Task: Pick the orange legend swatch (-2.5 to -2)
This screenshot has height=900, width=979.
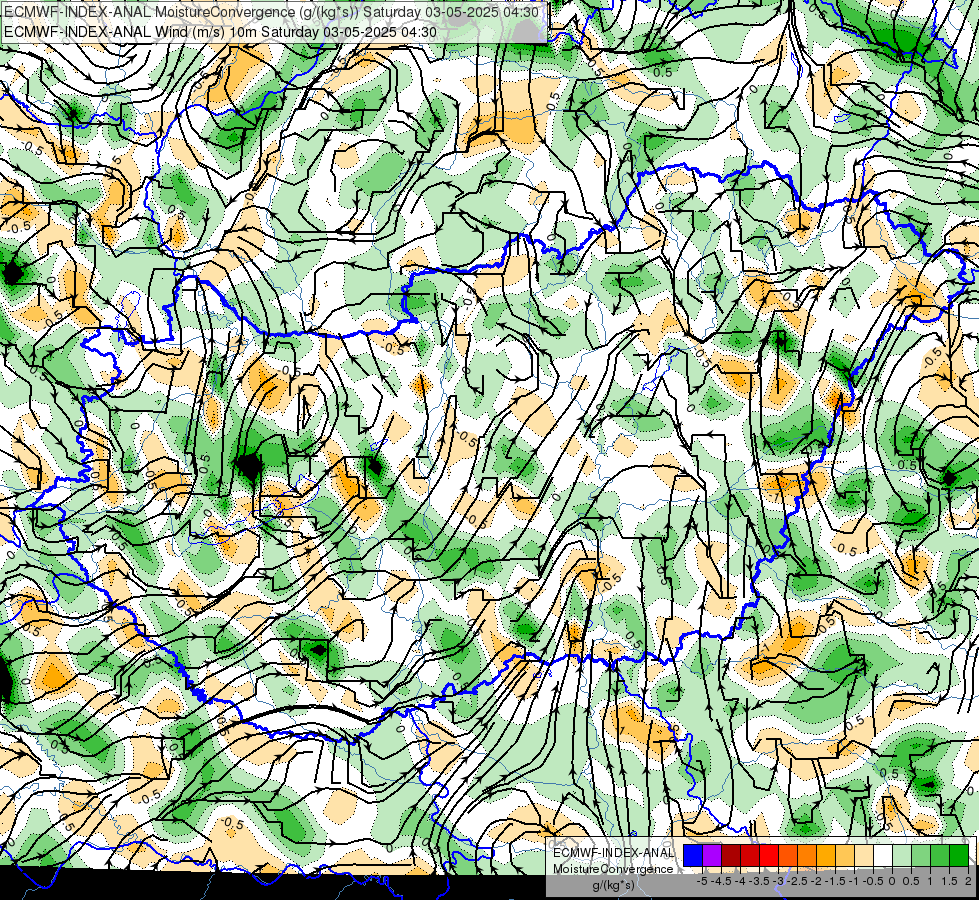Action: click(807, 855)
